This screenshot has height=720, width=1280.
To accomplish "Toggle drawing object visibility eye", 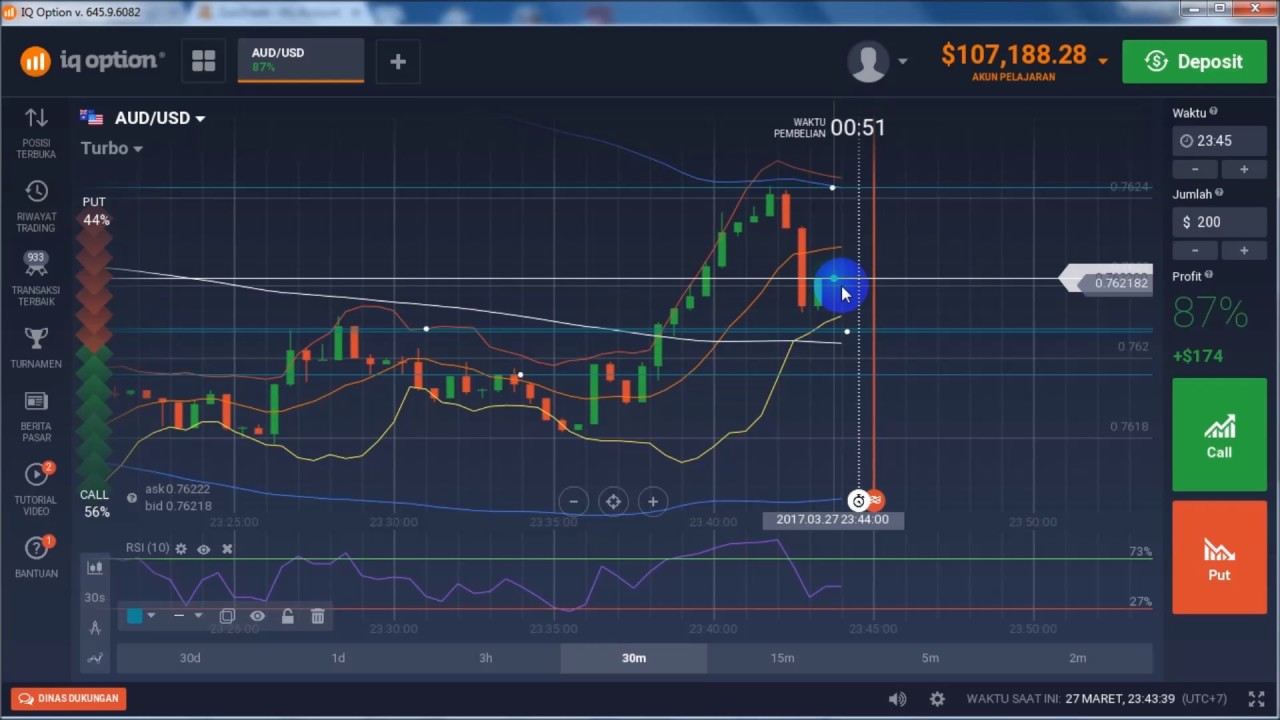I will point(257,616).
